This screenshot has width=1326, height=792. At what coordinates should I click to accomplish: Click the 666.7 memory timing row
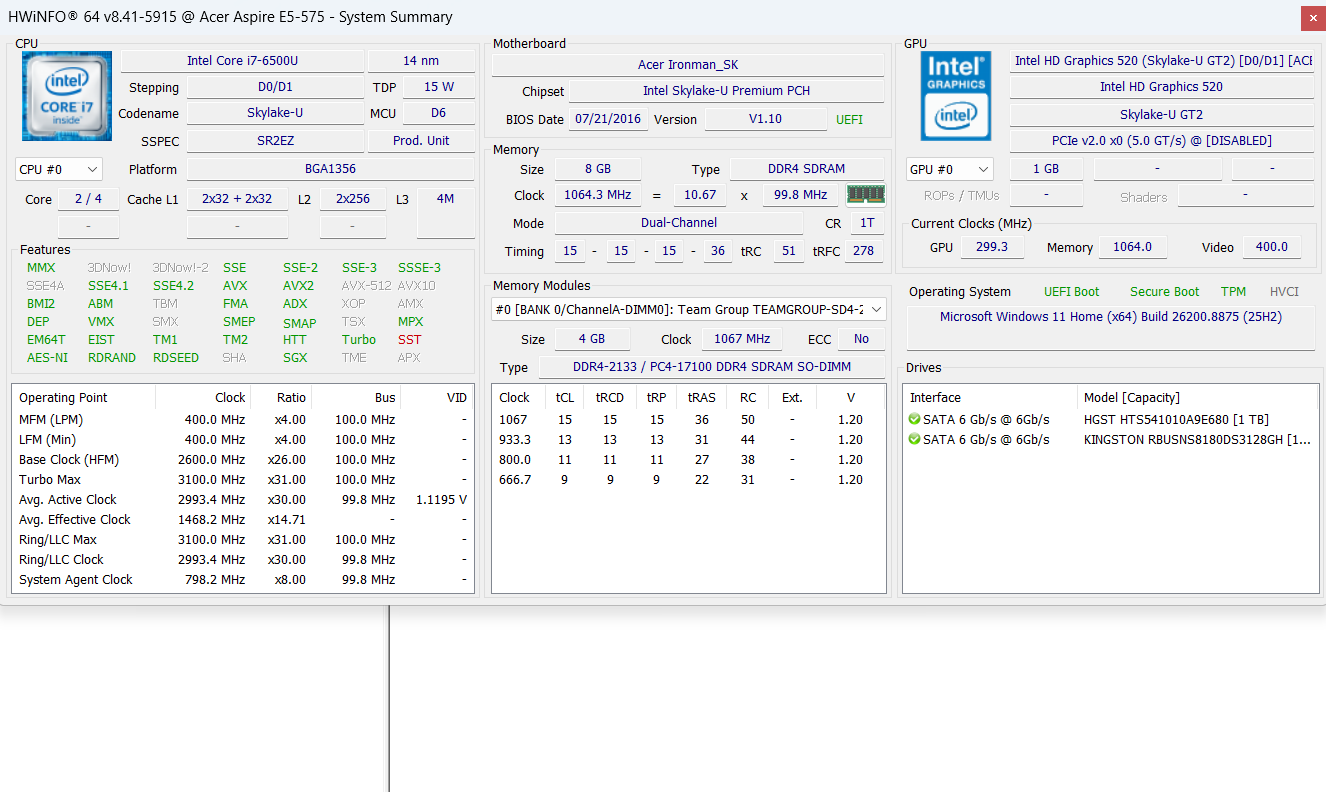point(688,479)
